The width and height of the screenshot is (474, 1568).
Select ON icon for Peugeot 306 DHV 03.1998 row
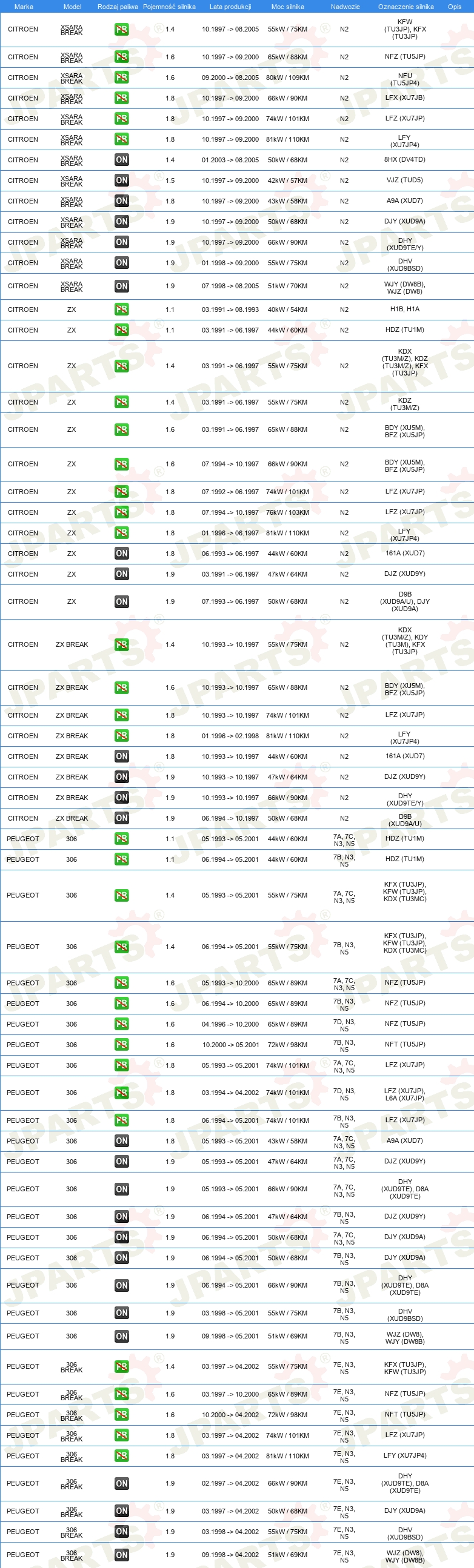coord(122,1314)
